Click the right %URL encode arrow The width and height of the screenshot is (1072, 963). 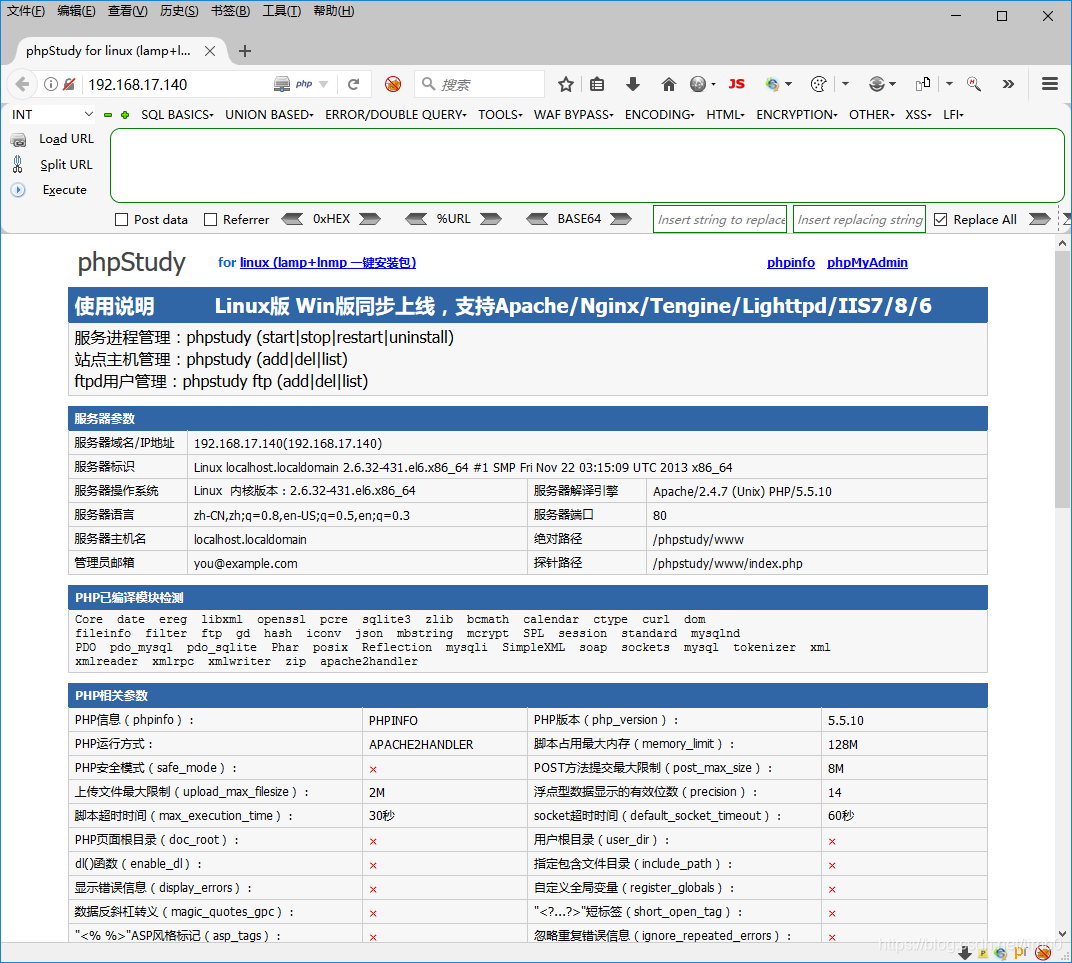(x=491, y=219)
